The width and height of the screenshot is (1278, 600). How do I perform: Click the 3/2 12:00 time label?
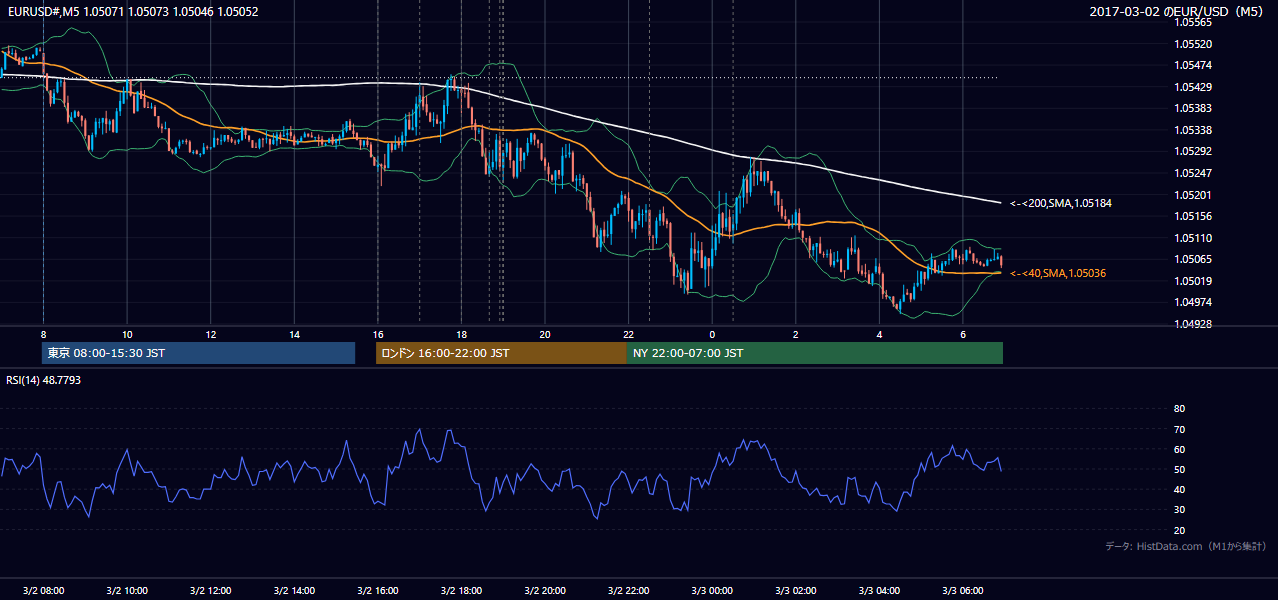coord(210,590)
